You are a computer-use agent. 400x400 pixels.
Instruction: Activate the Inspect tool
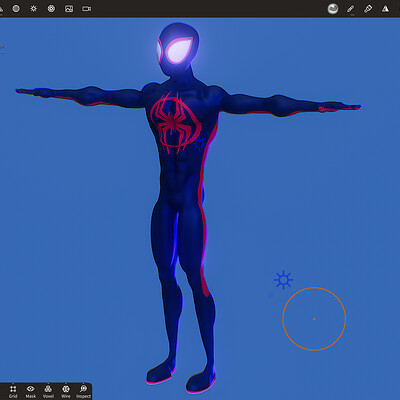click(83, 392)
